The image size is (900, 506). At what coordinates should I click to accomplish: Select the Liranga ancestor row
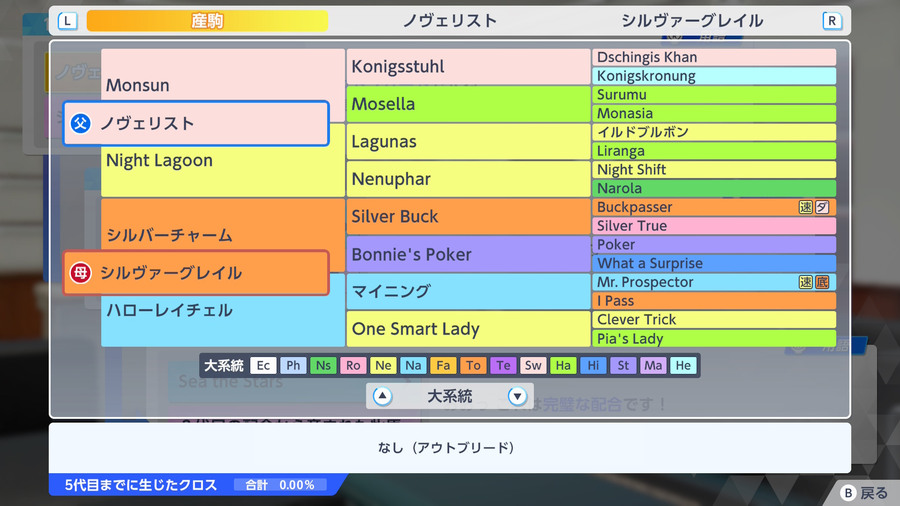click(x=714, y=151)
